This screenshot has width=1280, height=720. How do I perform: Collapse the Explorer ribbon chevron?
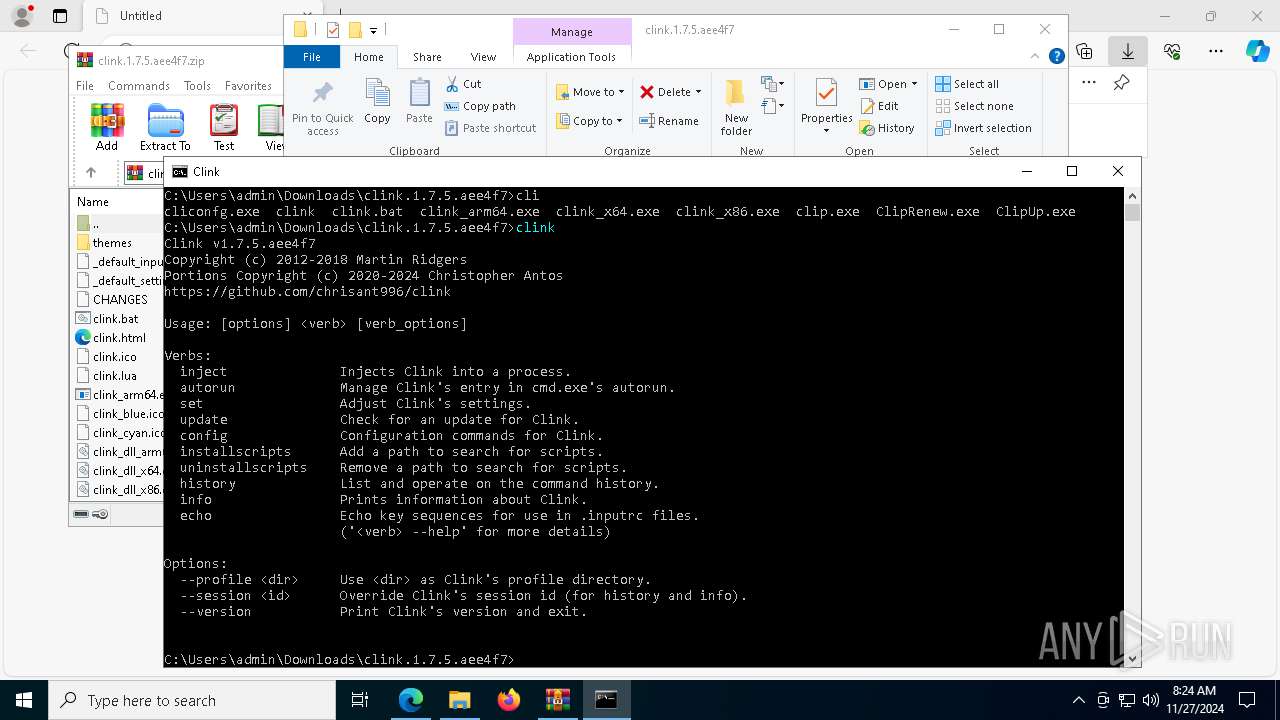1037,57
